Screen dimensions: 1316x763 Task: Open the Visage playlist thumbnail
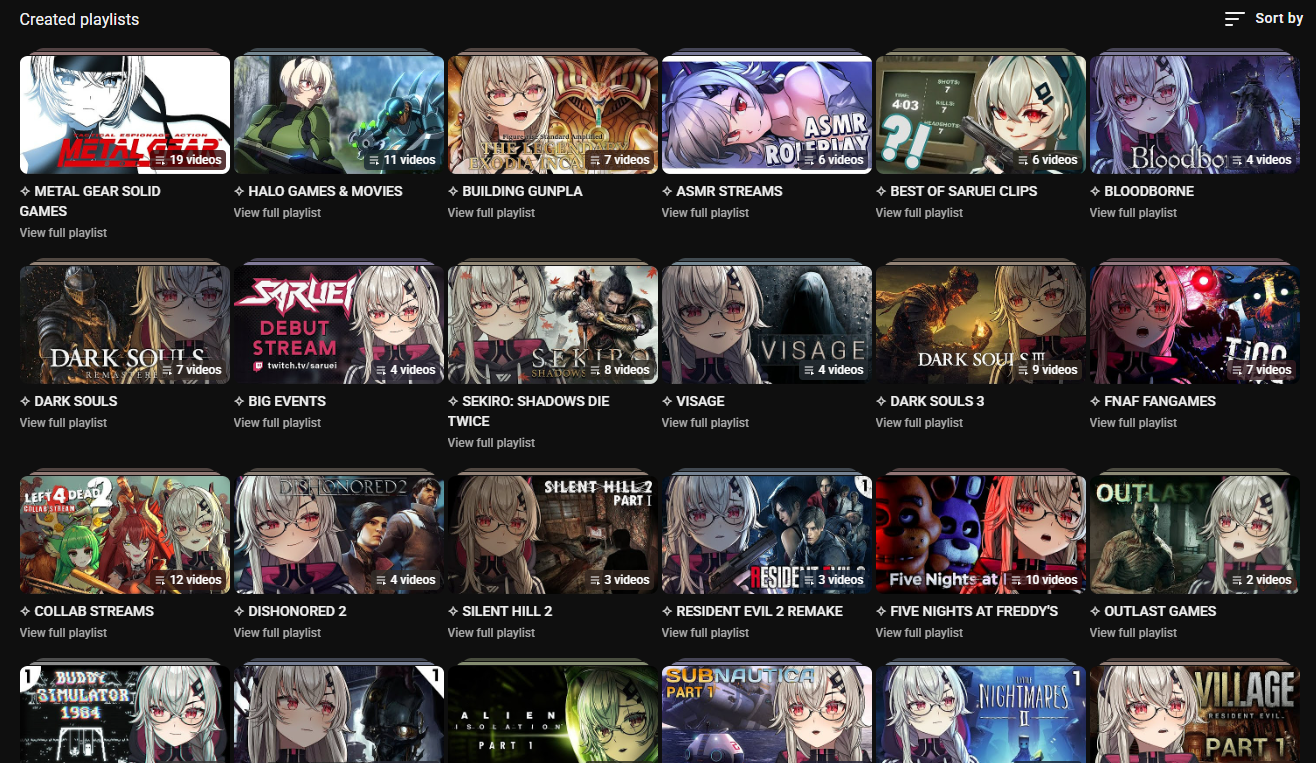pos(767,325)
